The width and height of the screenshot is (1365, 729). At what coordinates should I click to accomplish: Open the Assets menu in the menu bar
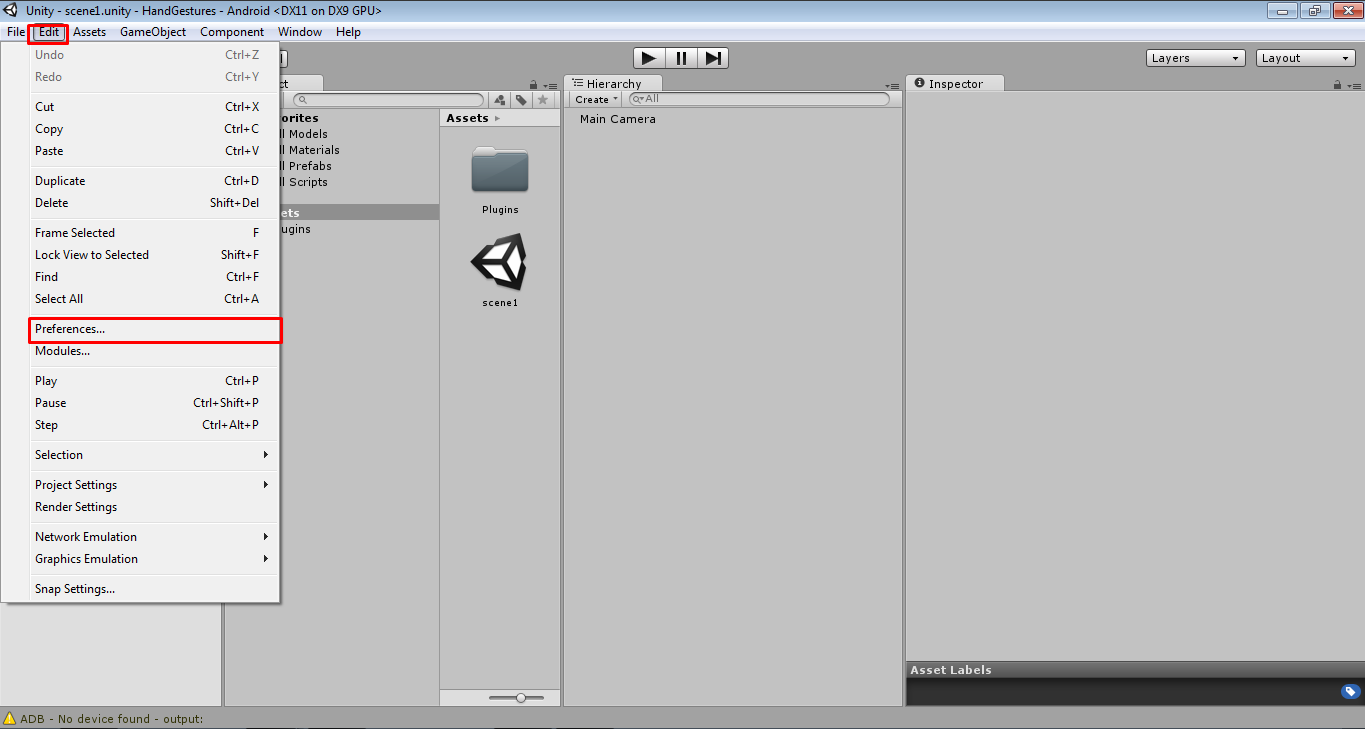coord(89,32)
